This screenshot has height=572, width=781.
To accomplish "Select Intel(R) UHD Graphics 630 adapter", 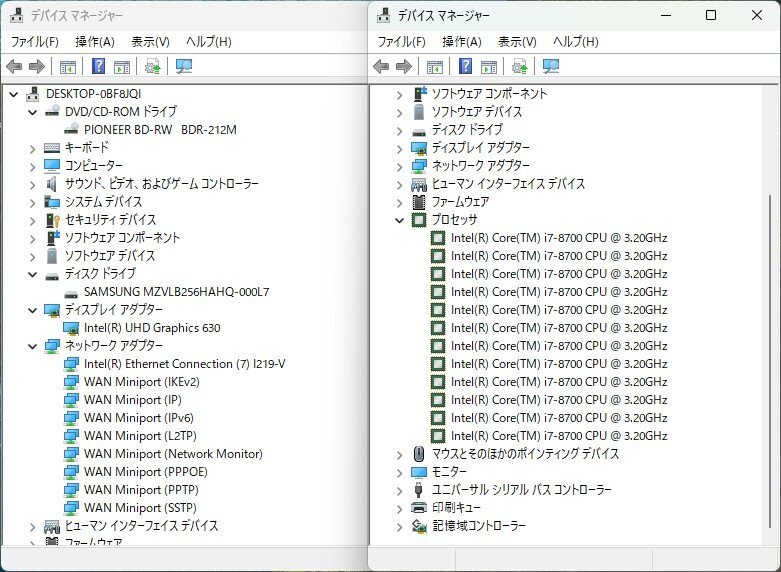I will [152, 328].
